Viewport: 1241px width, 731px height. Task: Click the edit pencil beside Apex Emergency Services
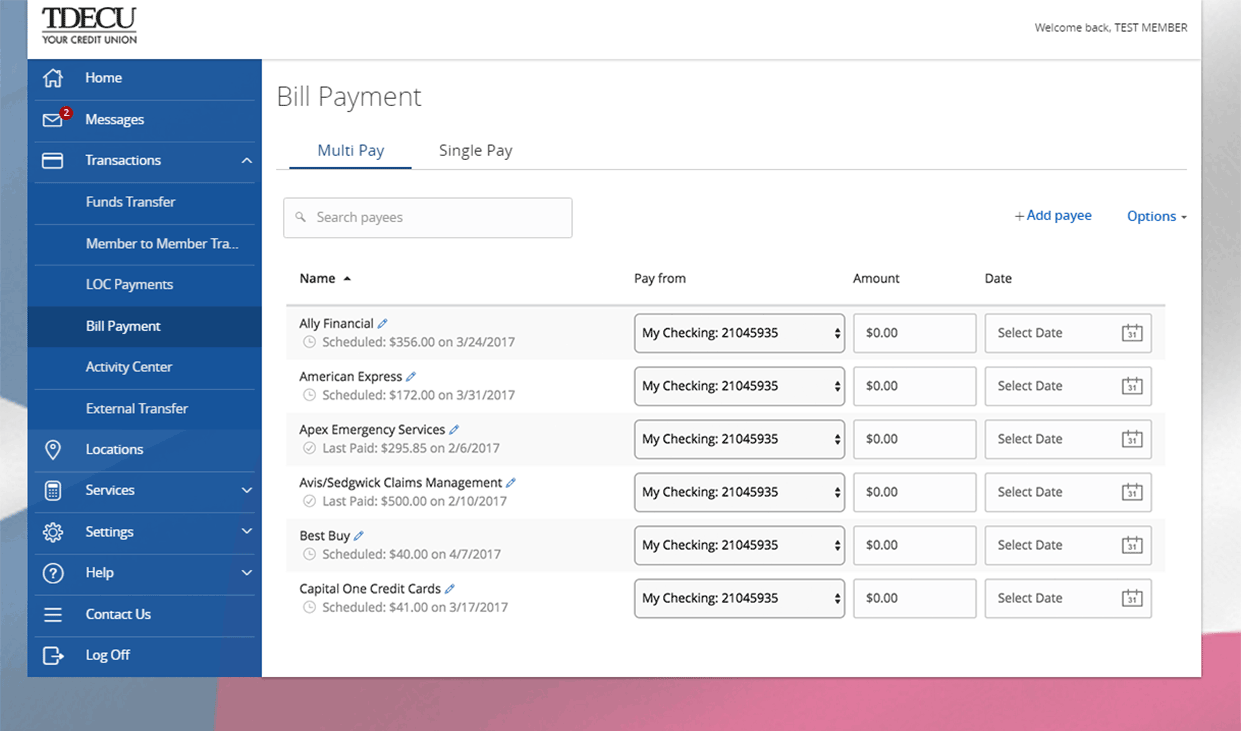click(x=454, y=430)
